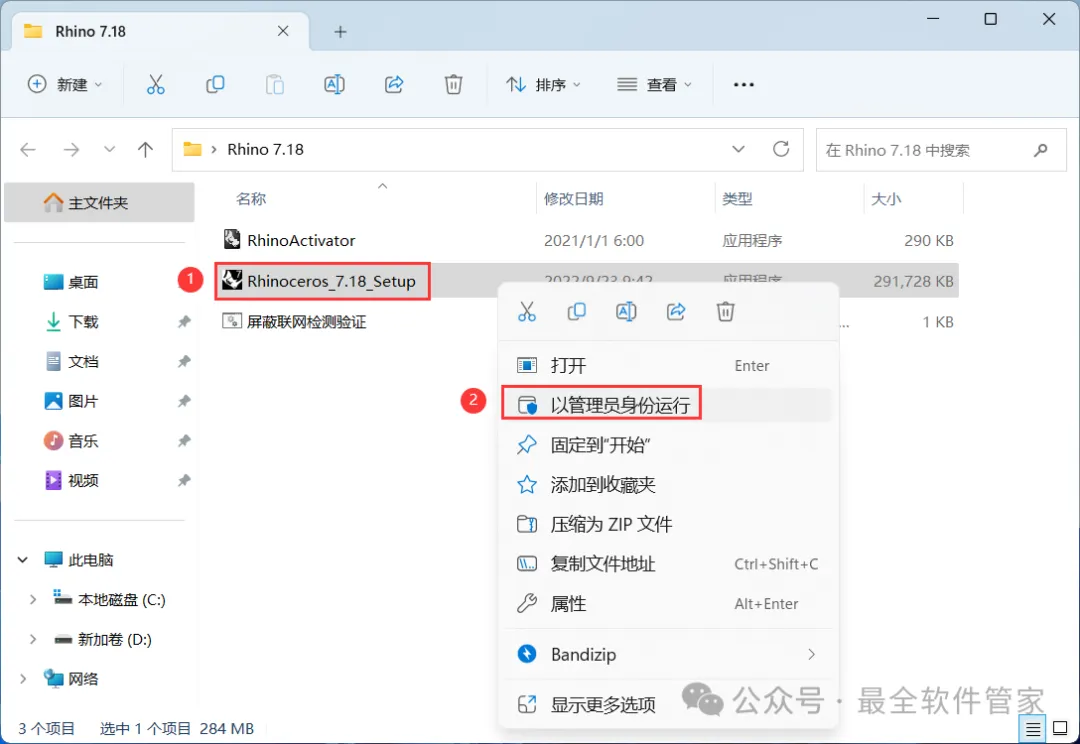Open recent locations dropdown arrow
This screenshot has width=1080, height=744.
click(x=109, y=149)
